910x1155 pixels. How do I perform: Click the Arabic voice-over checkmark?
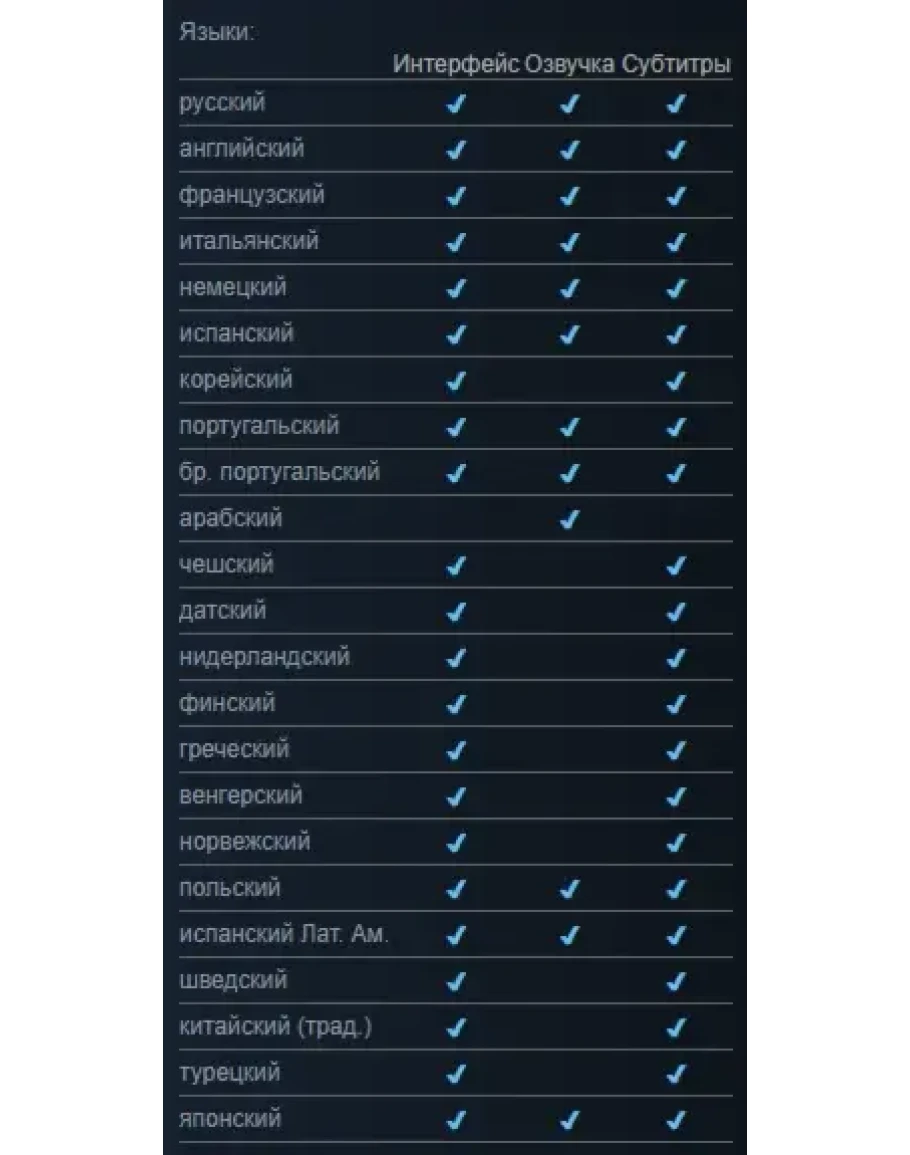tap(569, 519)
